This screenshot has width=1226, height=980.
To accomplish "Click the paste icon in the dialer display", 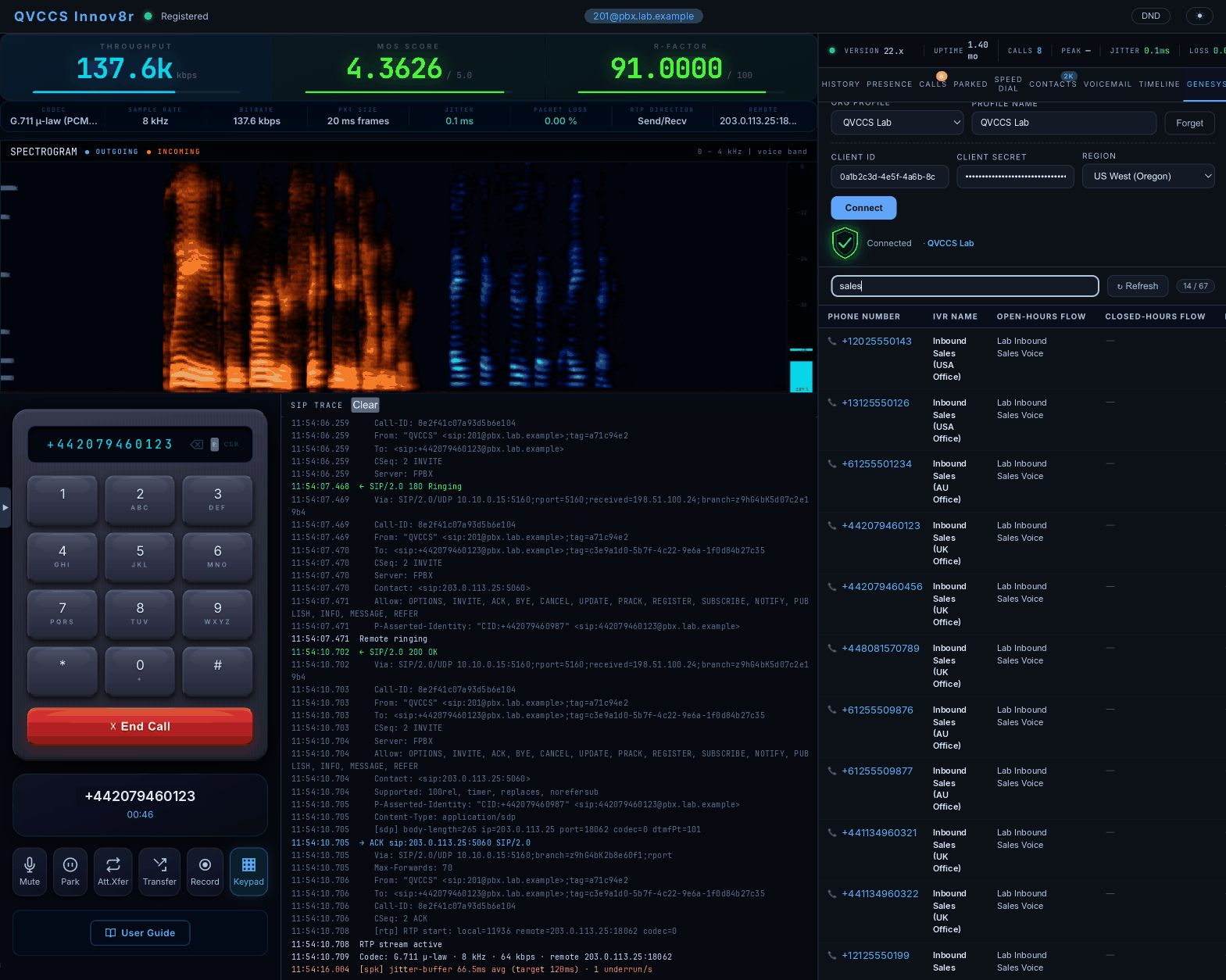I will 214,445.
